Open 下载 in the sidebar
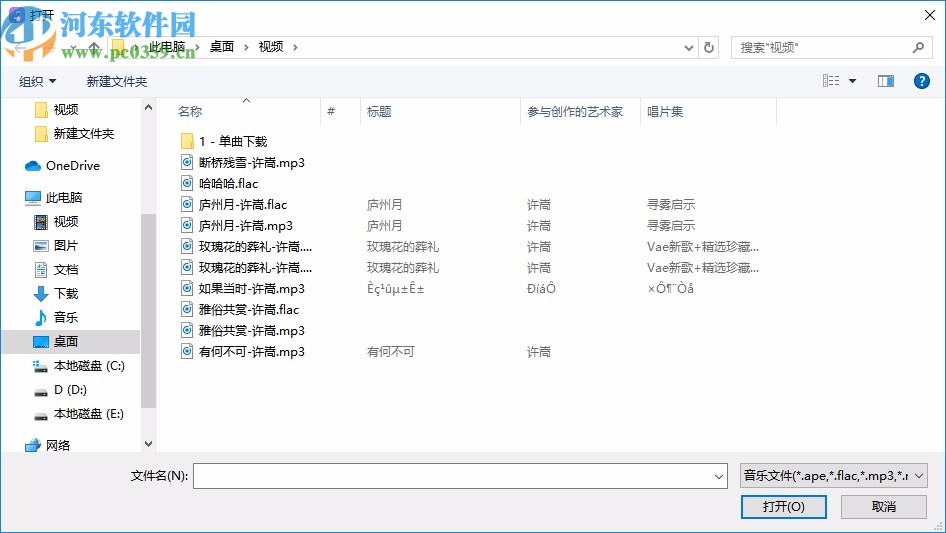This screenshot has width=946, height=533. [65, 293]
